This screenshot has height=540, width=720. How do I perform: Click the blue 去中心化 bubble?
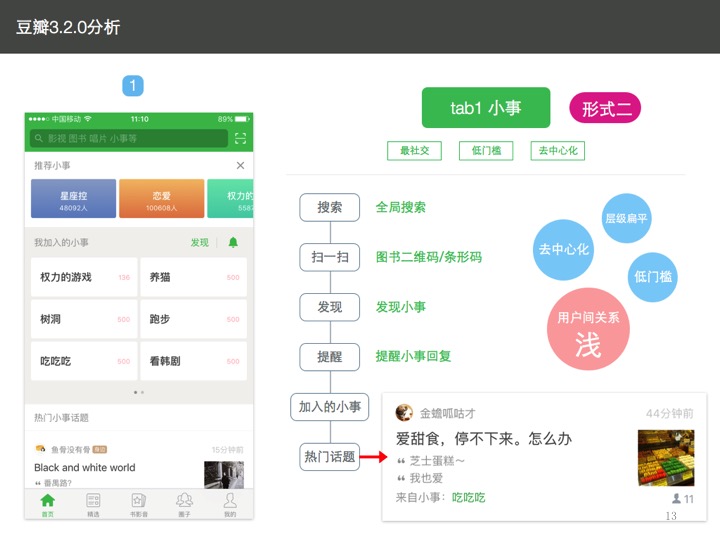pyautogui.click(x=563, y=250)
